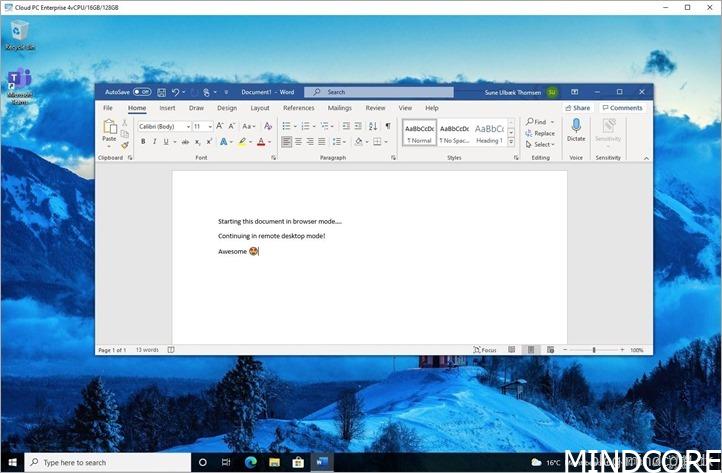Underline text with the U button

point(166,142)
